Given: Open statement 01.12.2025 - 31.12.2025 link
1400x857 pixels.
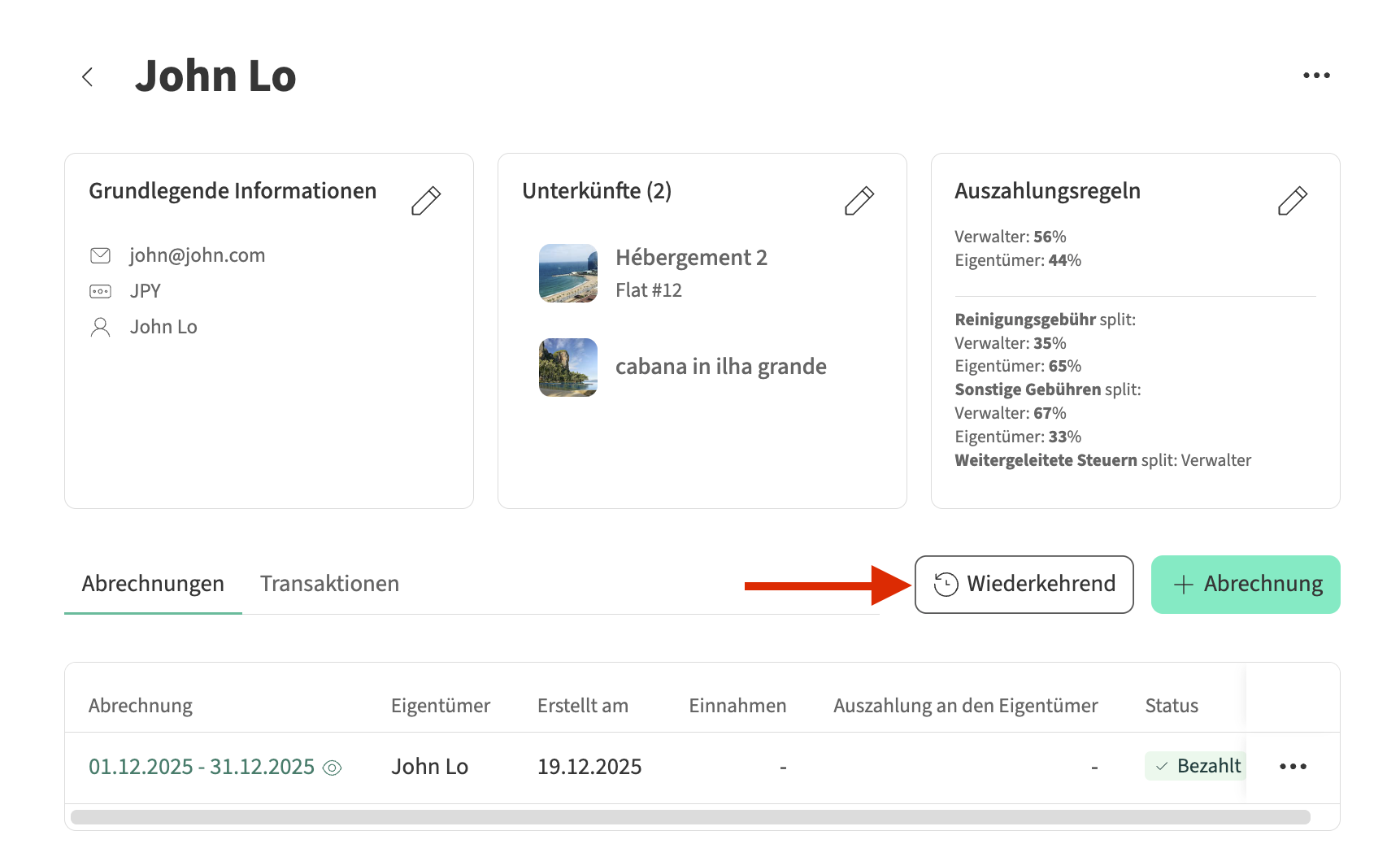Looking at the screenshot, I should (201, 767).
